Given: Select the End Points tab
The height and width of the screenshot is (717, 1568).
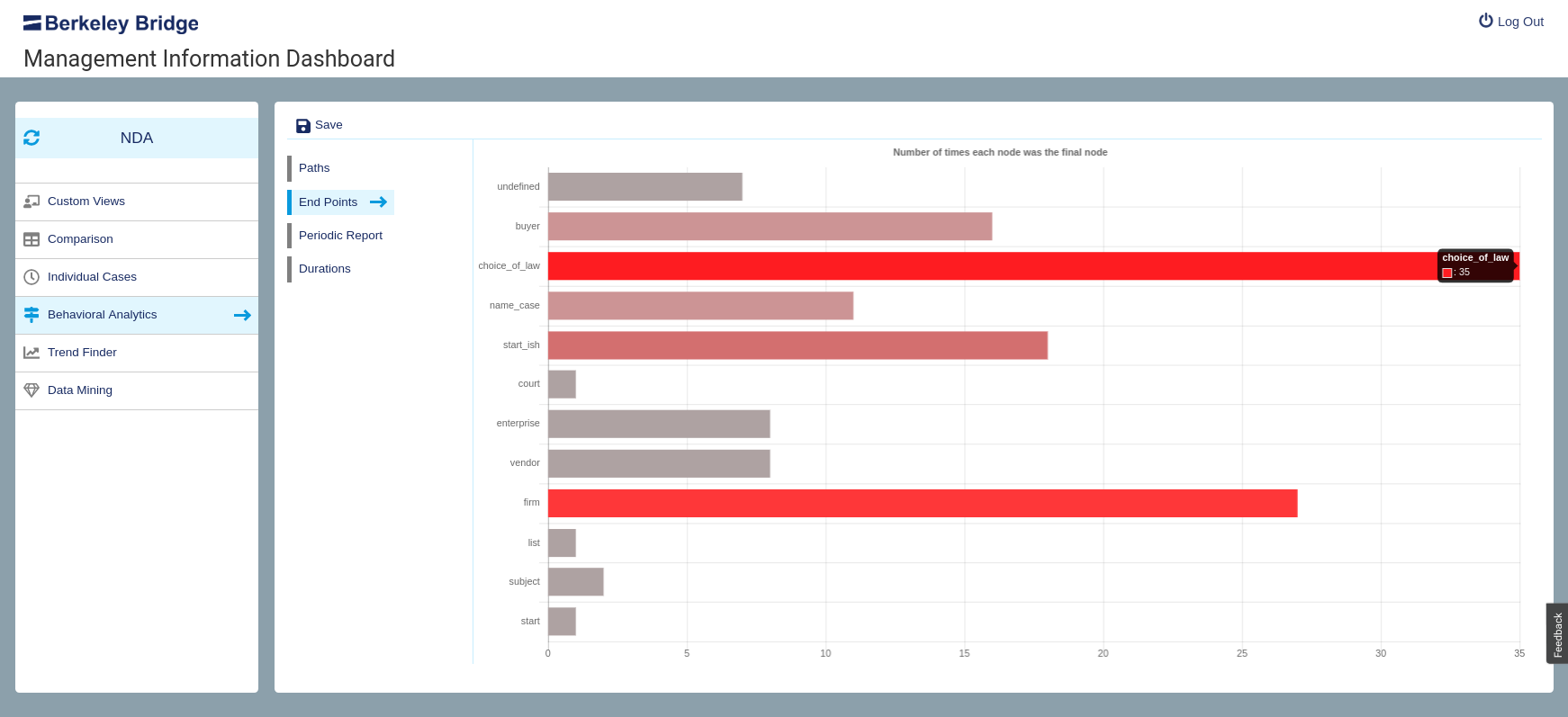Looking at the screenshot, I should pos(340,202).
